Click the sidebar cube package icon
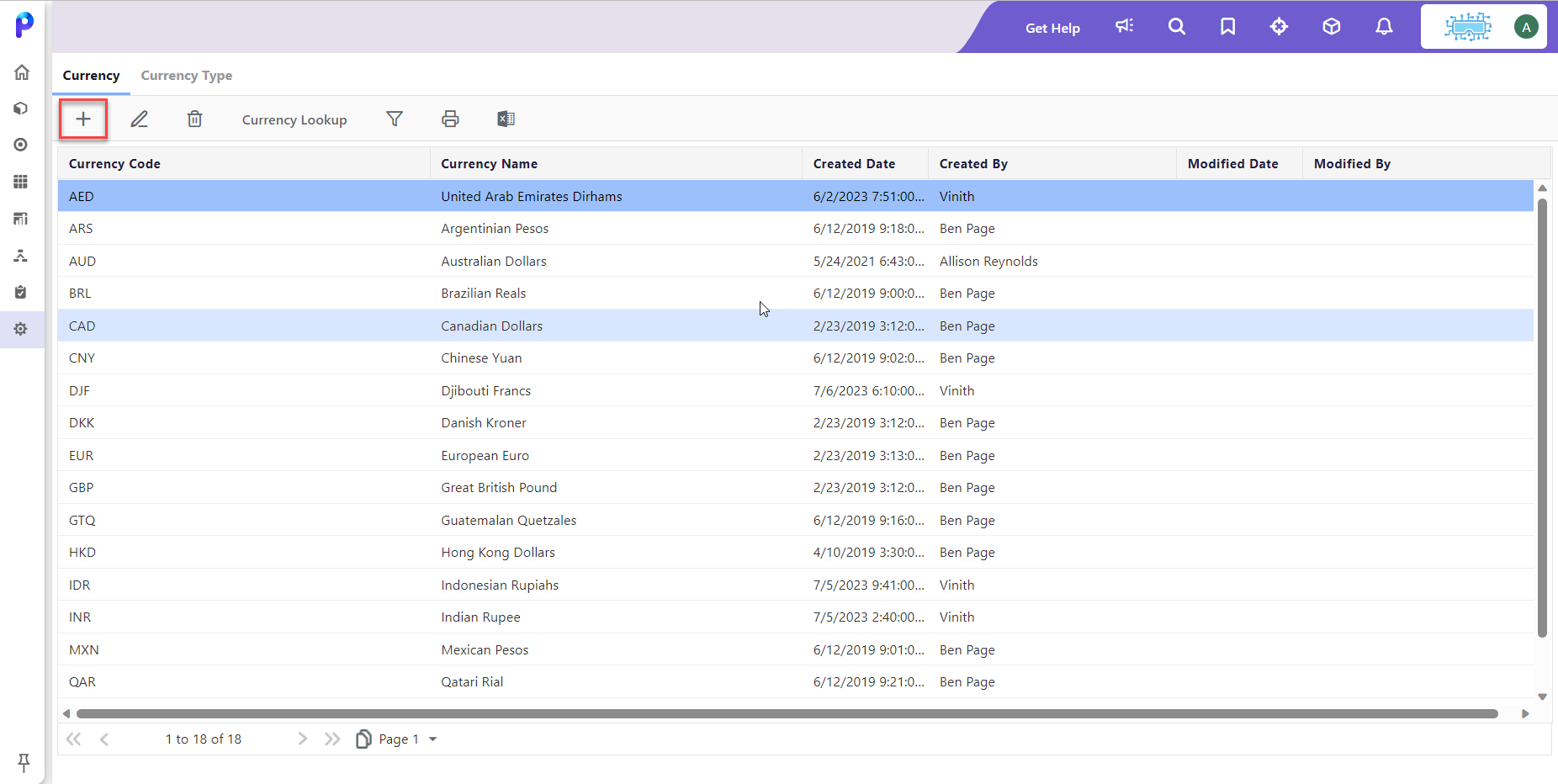Image resolution: width=1558 pixels, height=784 pixels. 21,109
